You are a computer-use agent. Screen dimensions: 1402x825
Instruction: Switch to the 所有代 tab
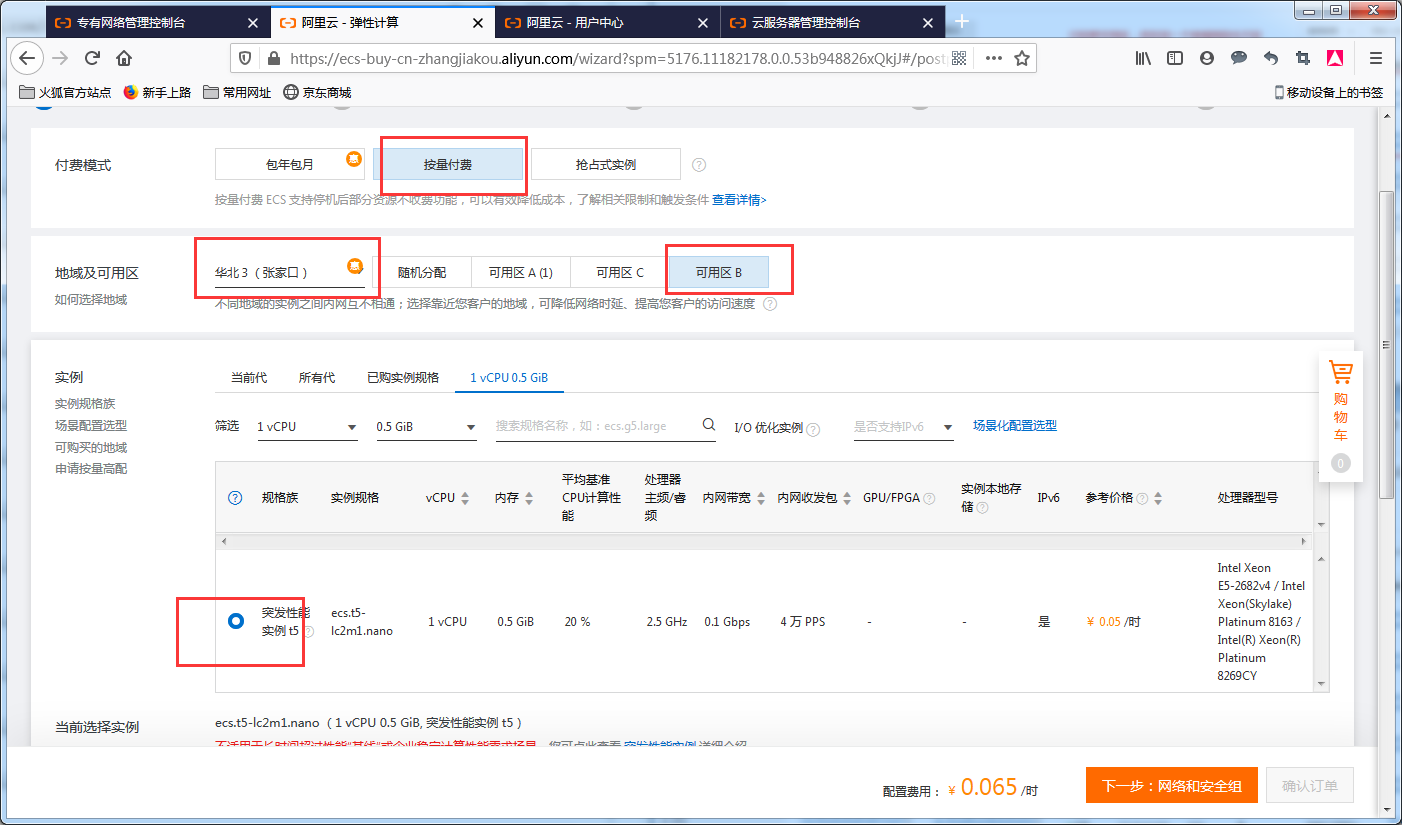tap(317, 377)
